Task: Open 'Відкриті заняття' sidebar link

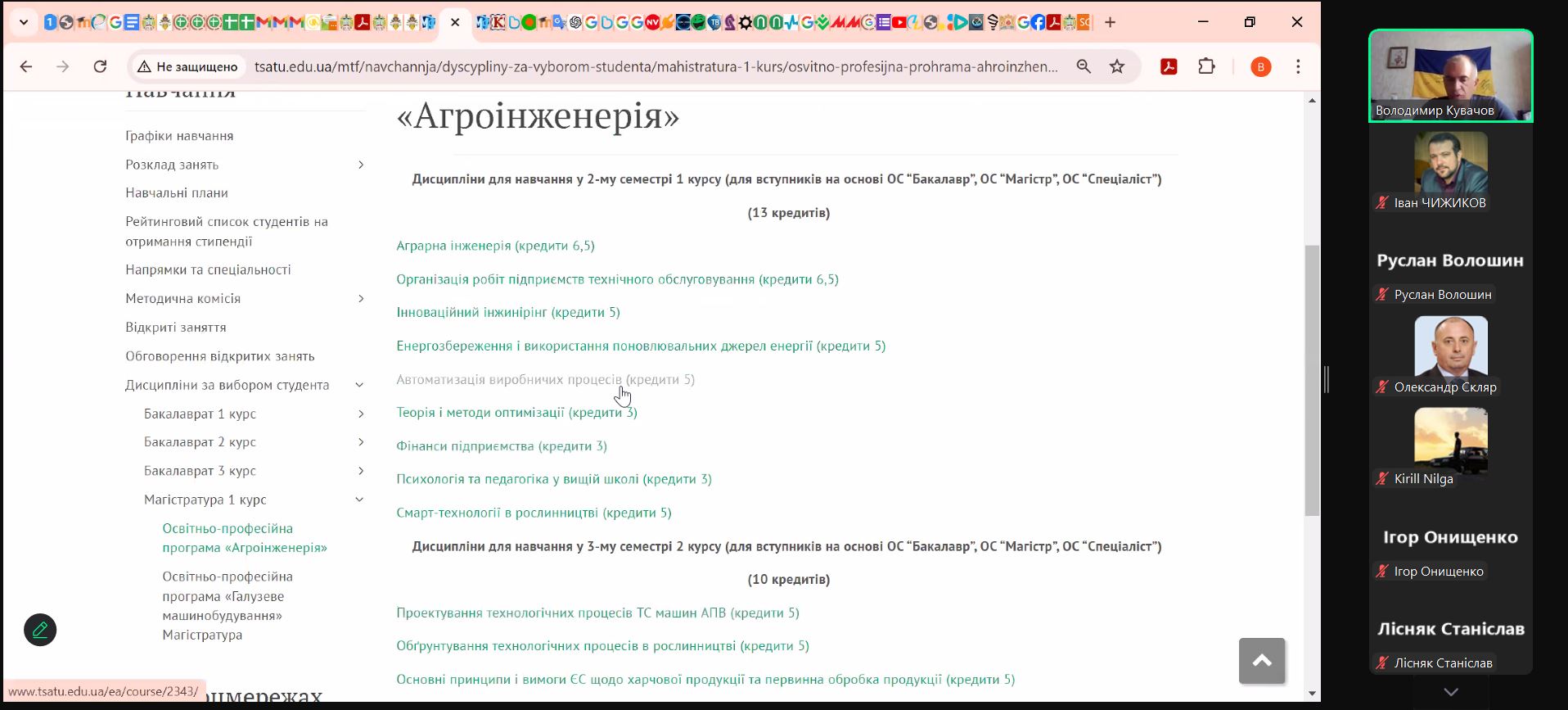Action: [x=176, y=328]
